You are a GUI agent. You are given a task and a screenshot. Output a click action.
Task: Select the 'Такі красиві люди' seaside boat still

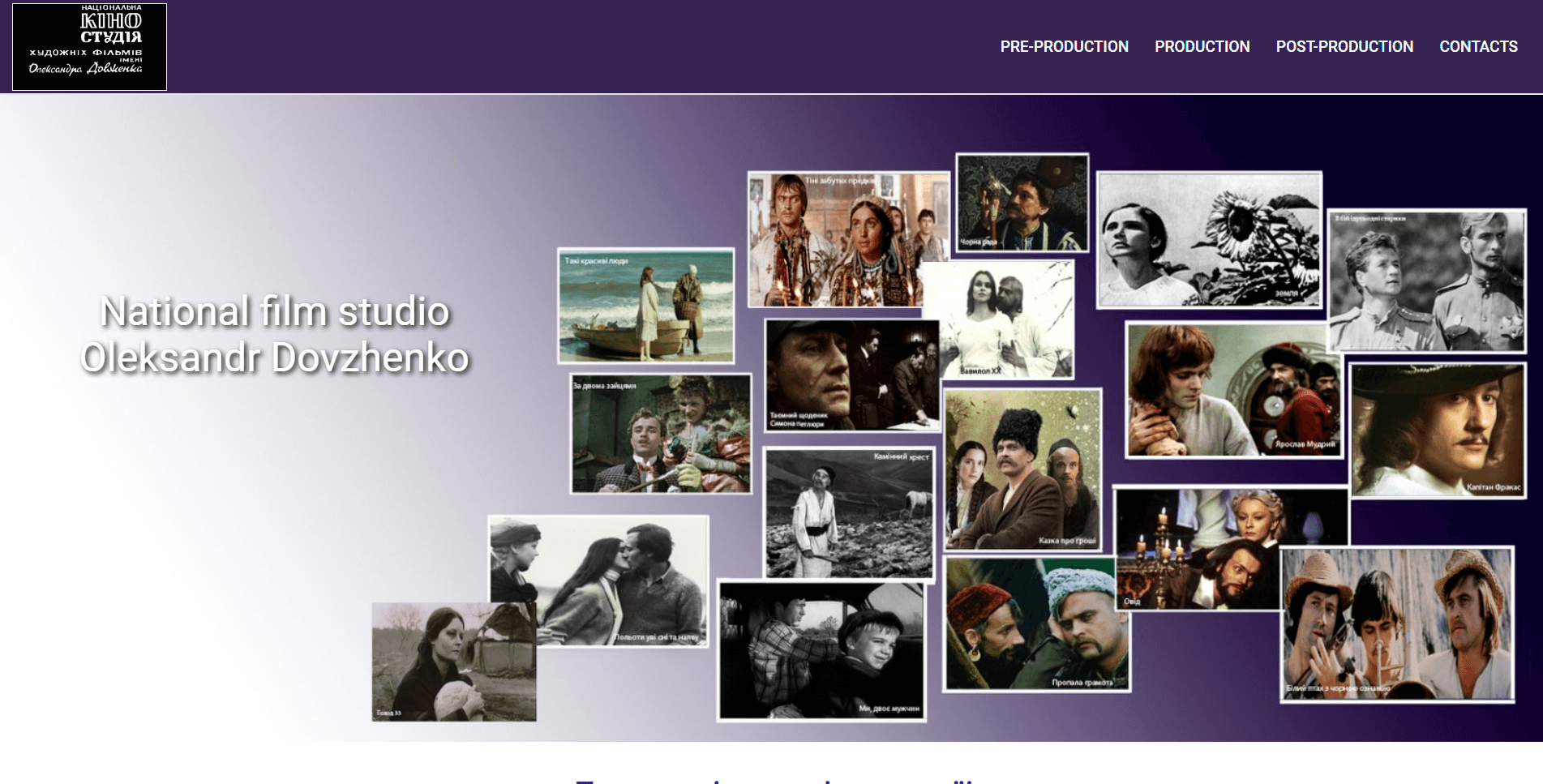(646, 306)
